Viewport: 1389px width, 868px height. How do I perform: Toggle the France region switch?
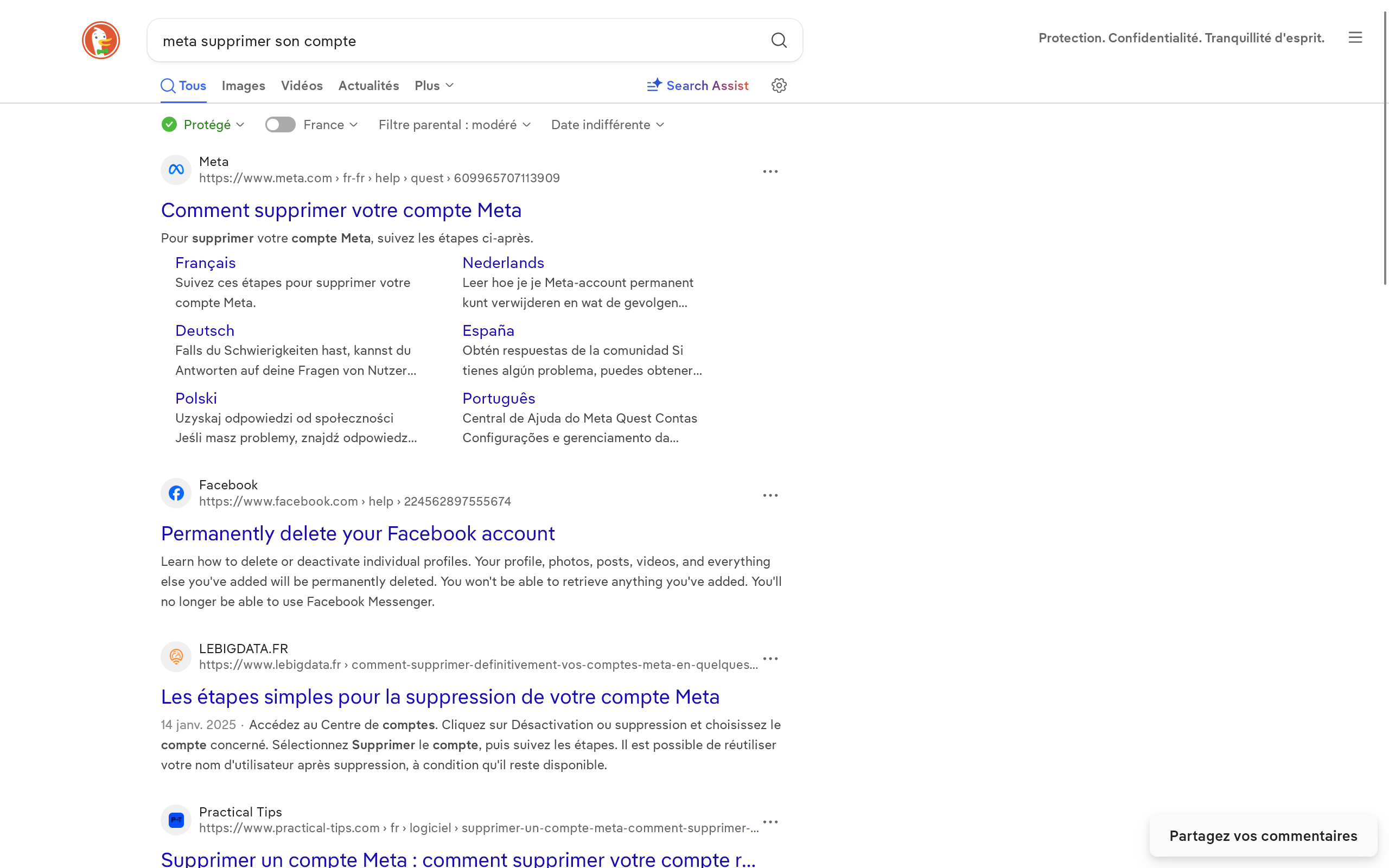pos(280,125)
